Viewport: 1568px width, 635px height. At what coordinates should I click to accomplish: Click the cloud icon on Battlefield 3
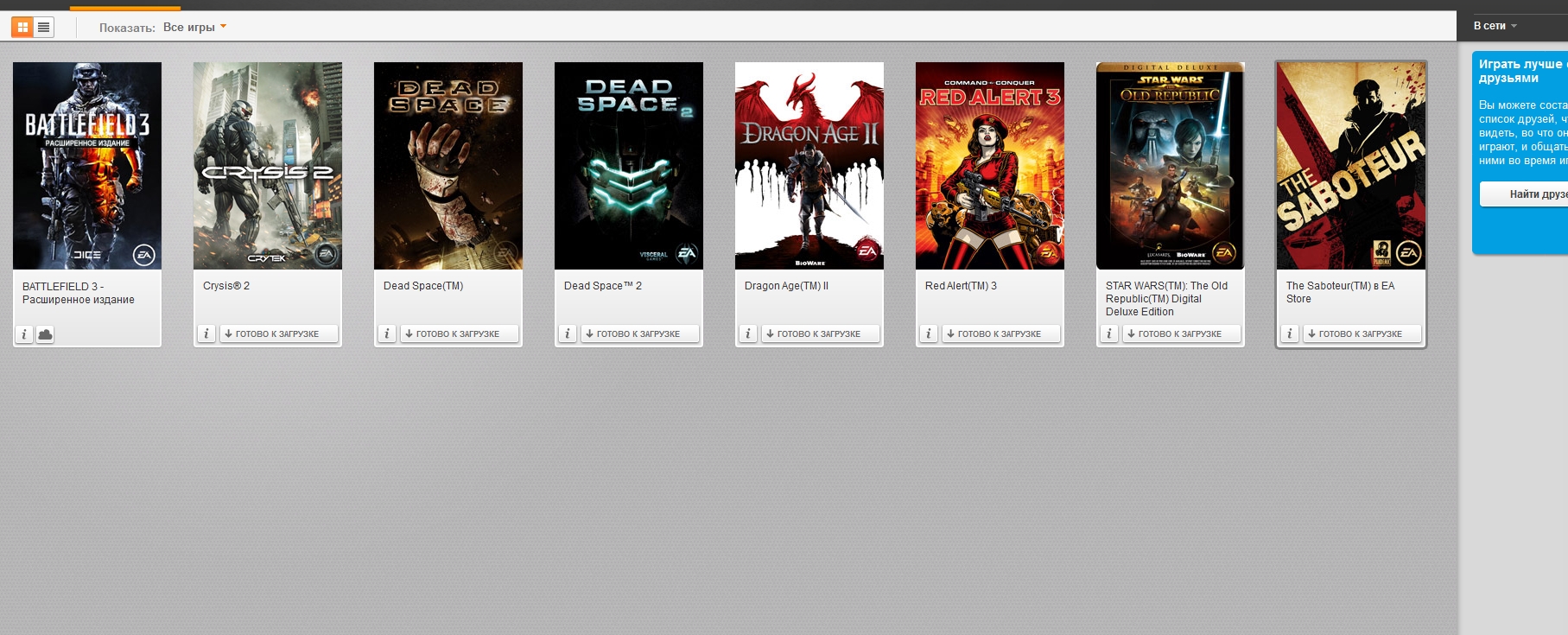tap(45, 334)
